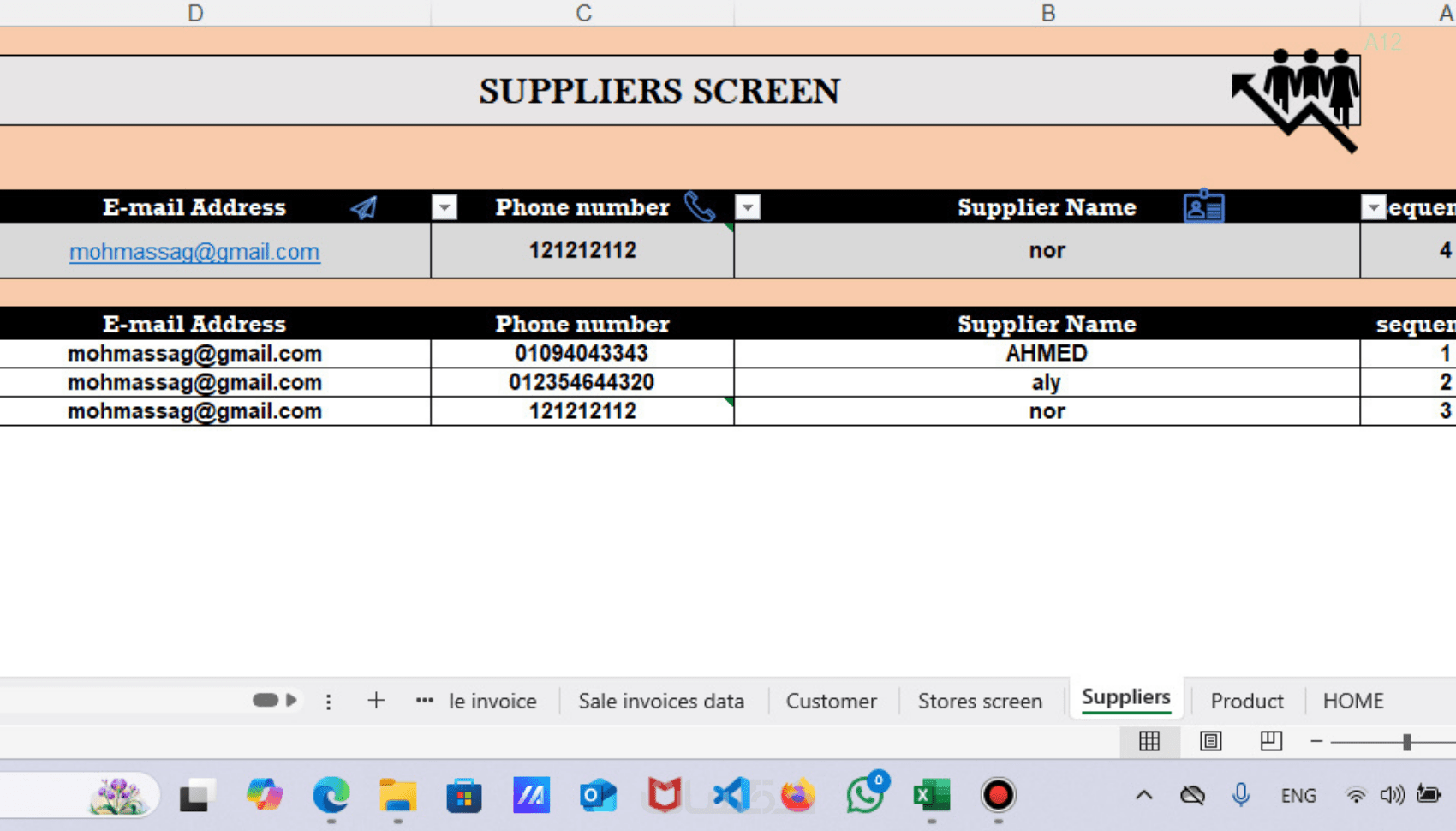1456x831 pixels.
Task: Select the 121212112 cell in sequence row 3
Action: click(582, 411)
